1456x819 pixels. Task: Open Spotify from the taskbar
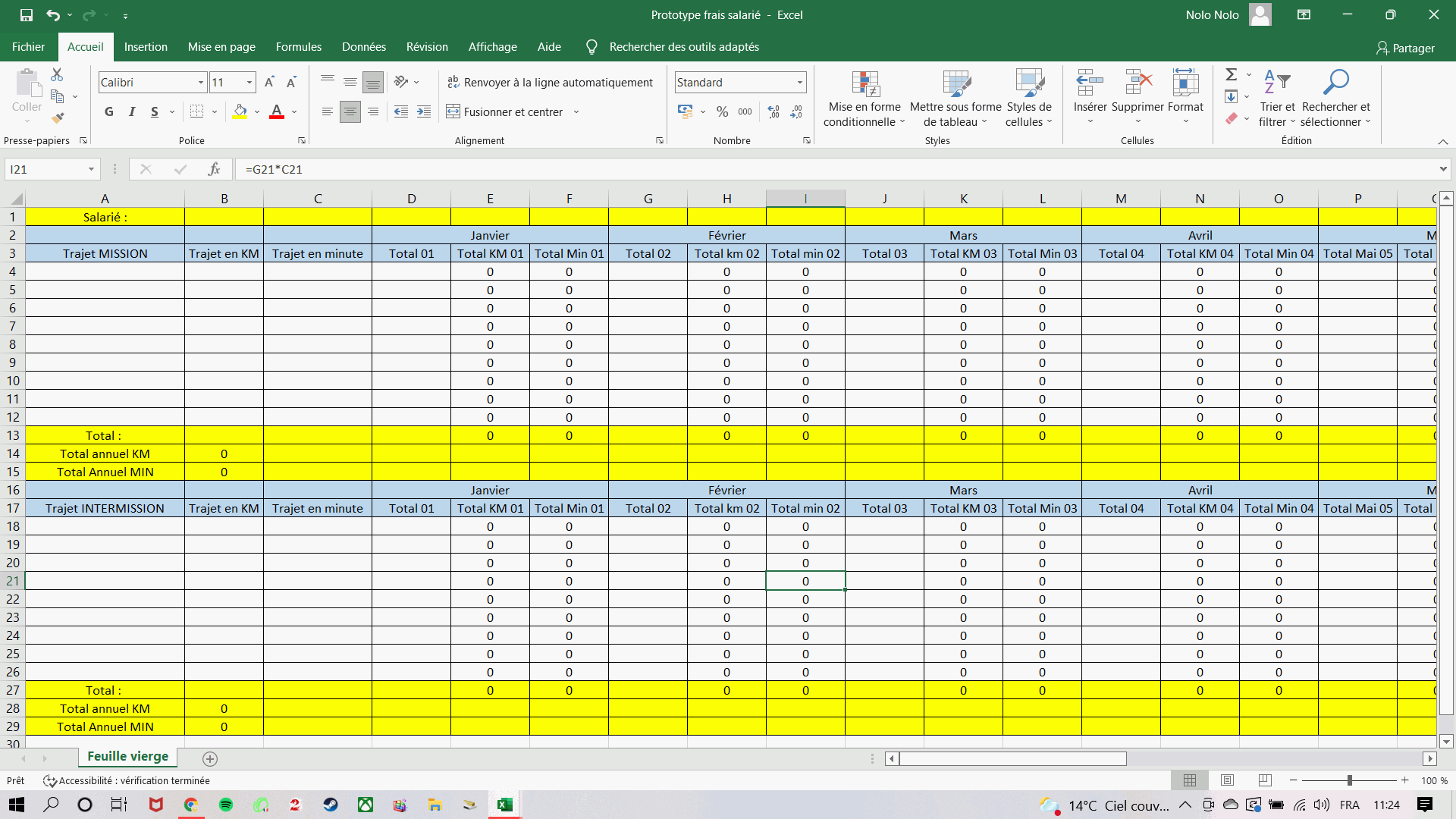pos(226,805)
